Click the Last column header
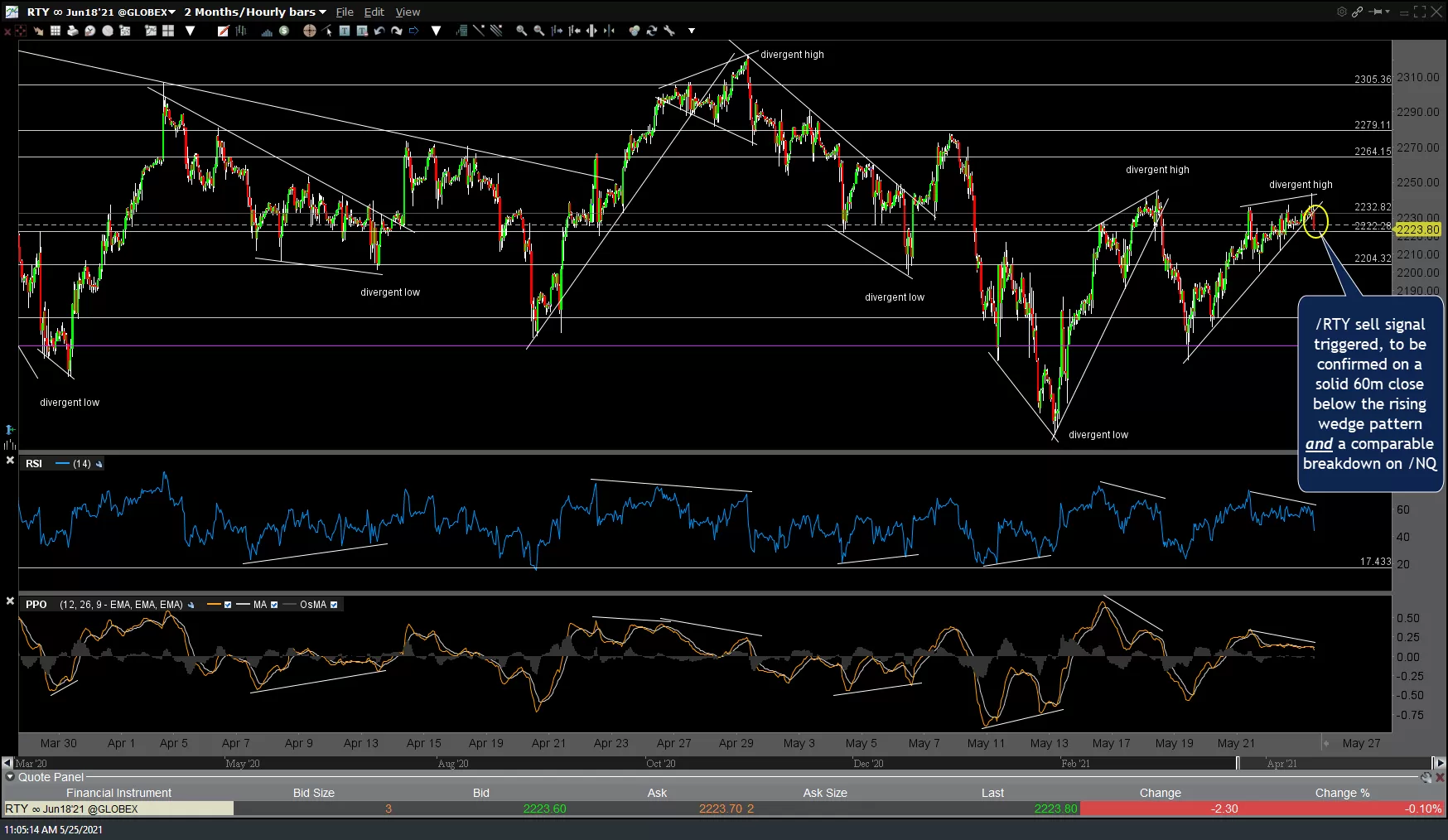1448x840 pixels. tap(992, 793)
